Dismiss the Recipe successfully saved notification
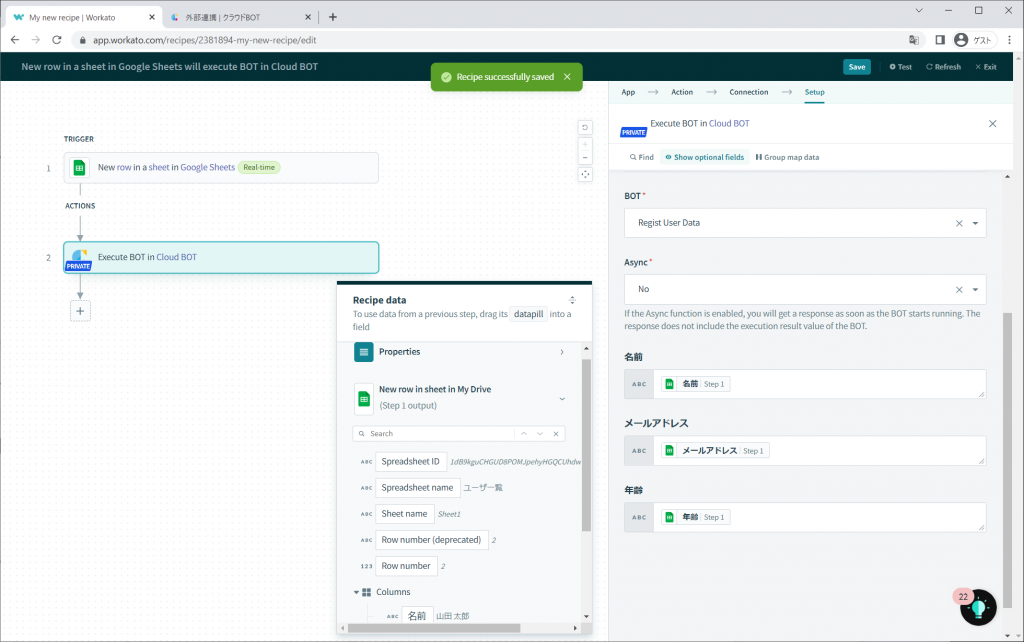 tap(567, 77)
